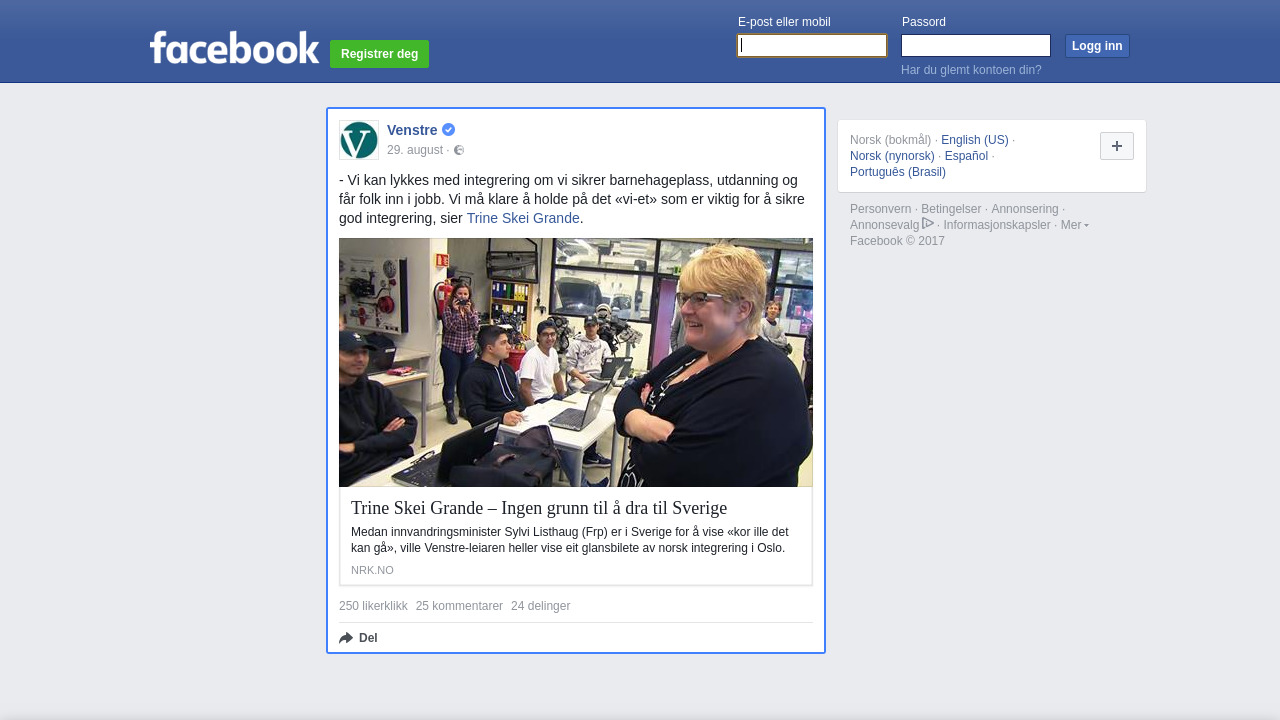Viewport: 1280px width, 720px height.
Task: Open the NRK article photo thumbnail
Action: [x=576, y=362]
